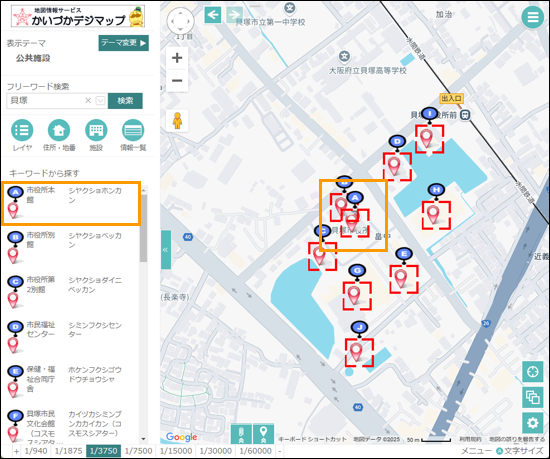550x459 pixels.
Task: Select list result D 市民福祉センター
Action: pyautogui.click(x=71, y=336)
